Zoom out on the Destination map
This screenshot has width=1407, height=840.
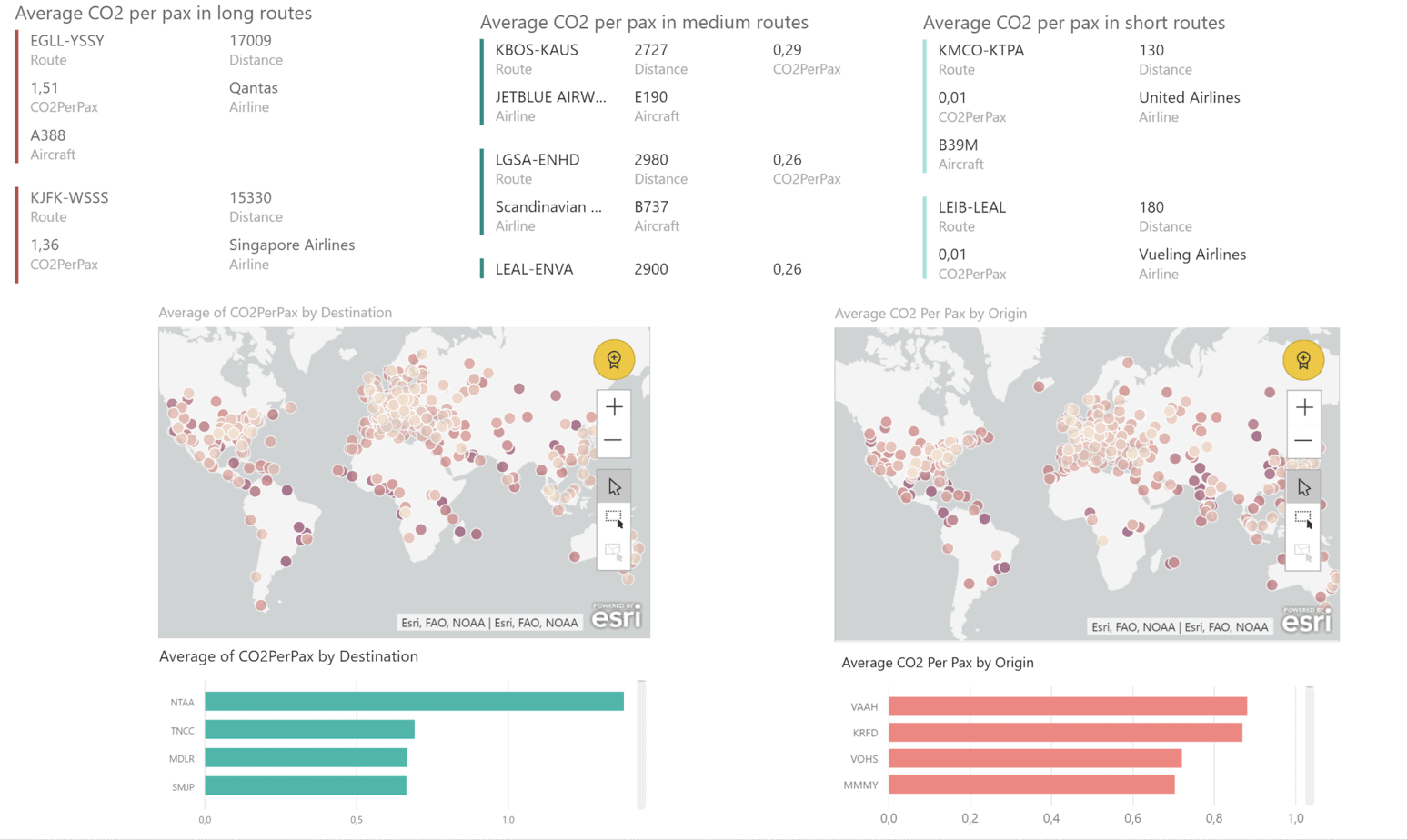(x=612, y=439)
